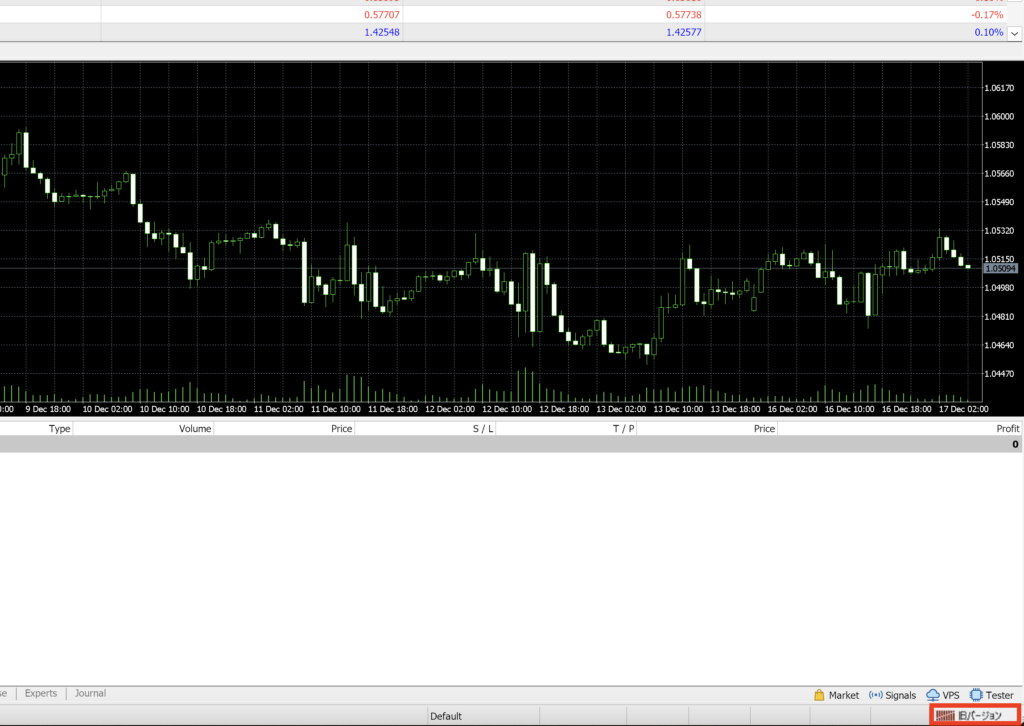Image resolution: width=1024 pixels, height=726 pixels.
Task: Click the down arrow beside the 0.10% row
Action: coord(1015,33)
